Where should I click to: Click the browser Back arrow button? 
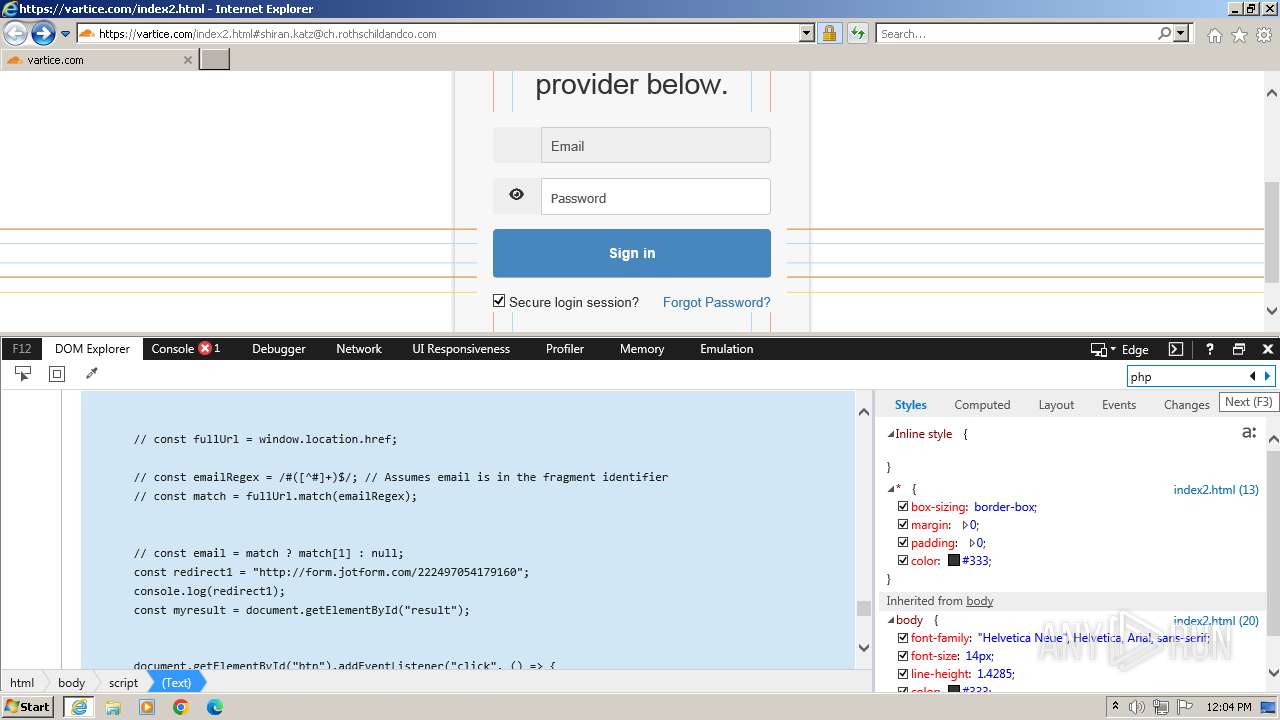15,34
